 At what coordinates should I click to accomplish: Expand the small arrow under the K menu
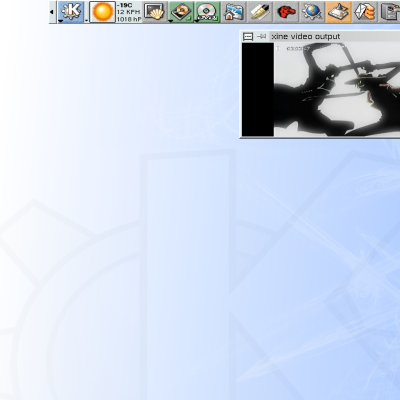tap(61, 21)
